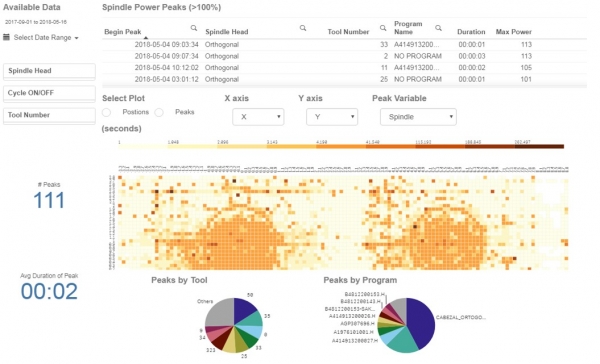
Task: Select the row beginning 2018-05-04 10:12:02
Action: click(344, 67)
